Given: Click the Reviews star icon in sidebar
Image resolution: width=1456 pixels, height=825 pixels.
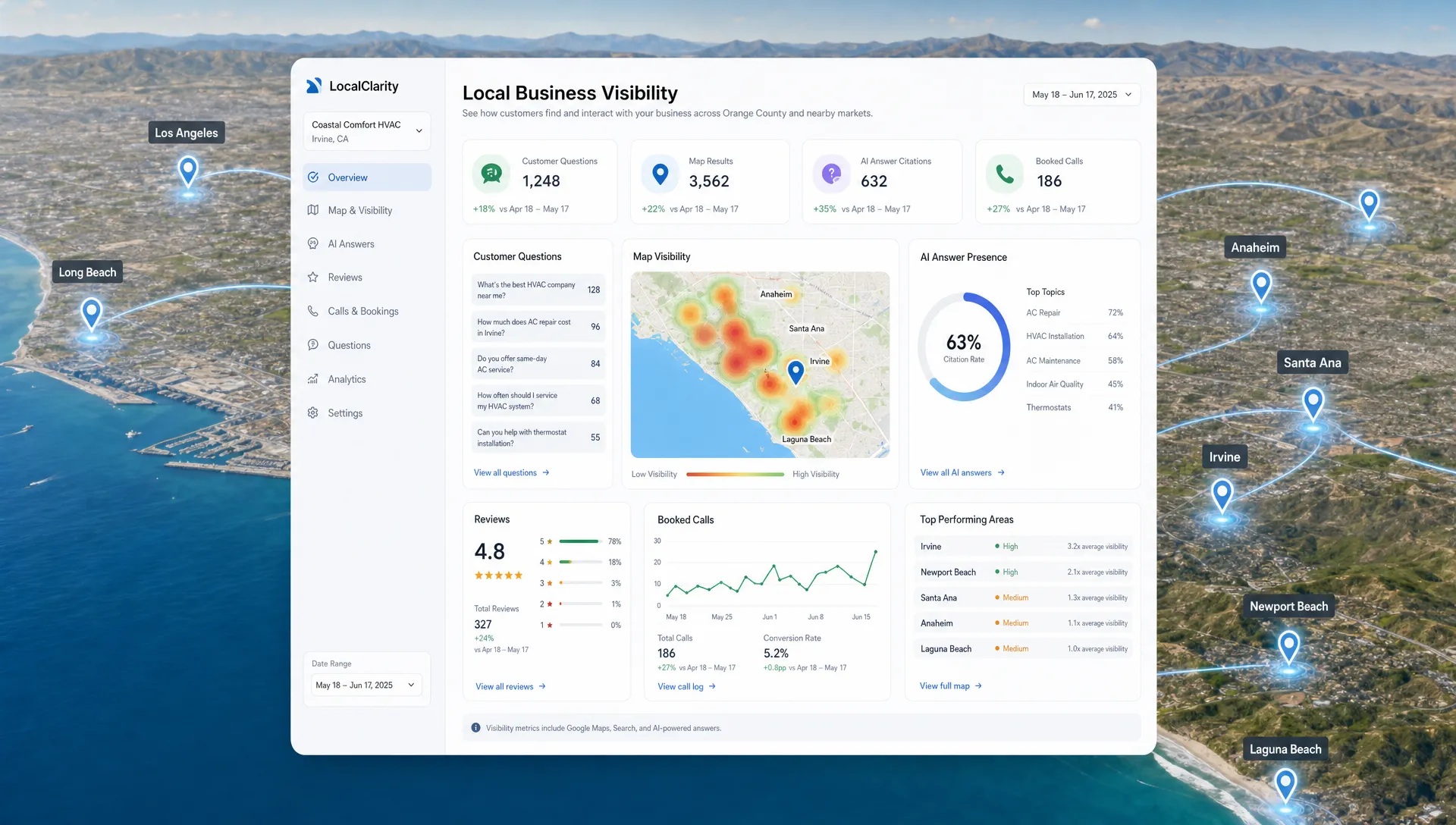Looking at the screenshot, I should 312,277.
